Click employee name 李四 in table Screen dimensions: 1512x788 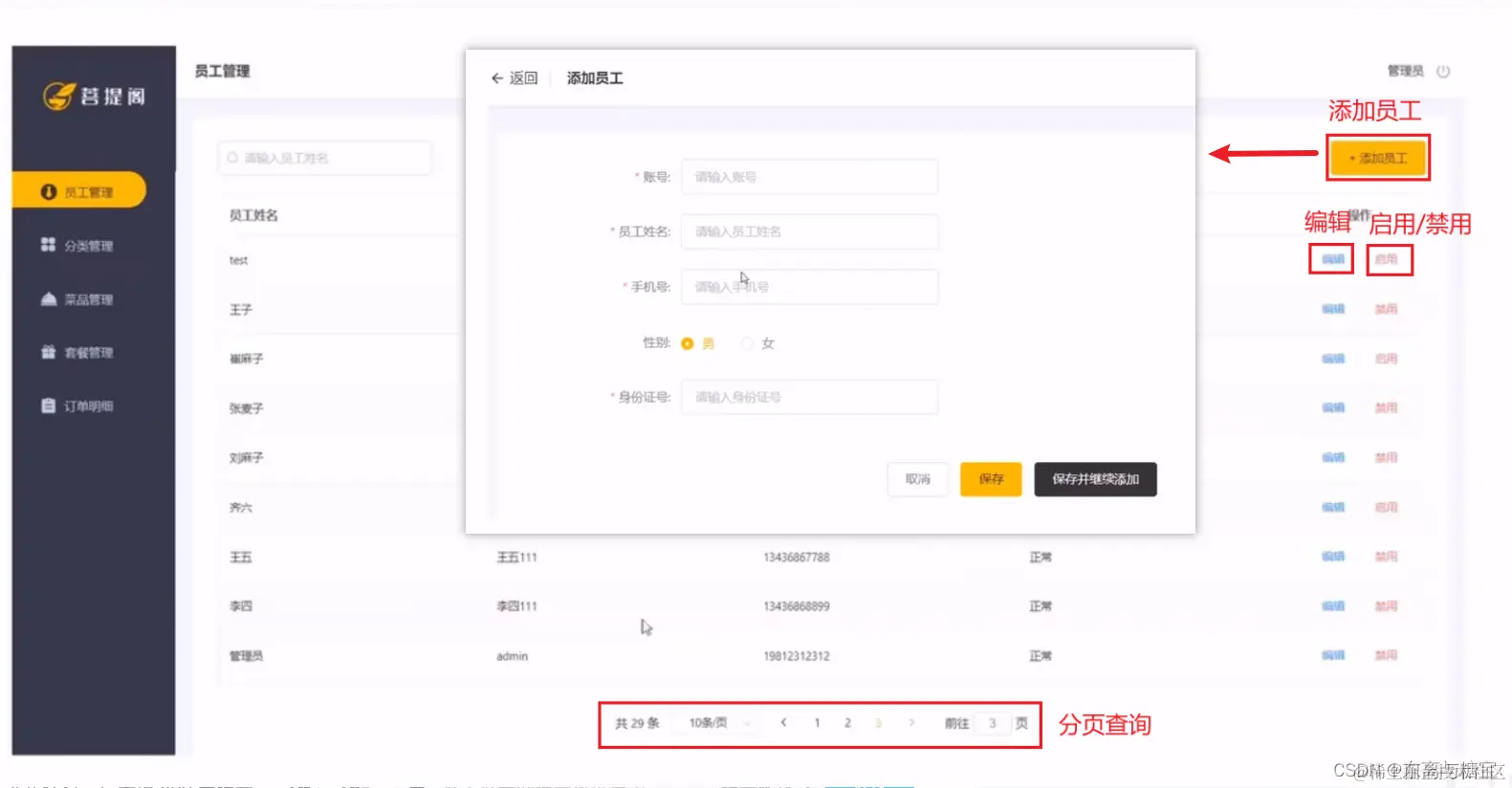(240, 606)
